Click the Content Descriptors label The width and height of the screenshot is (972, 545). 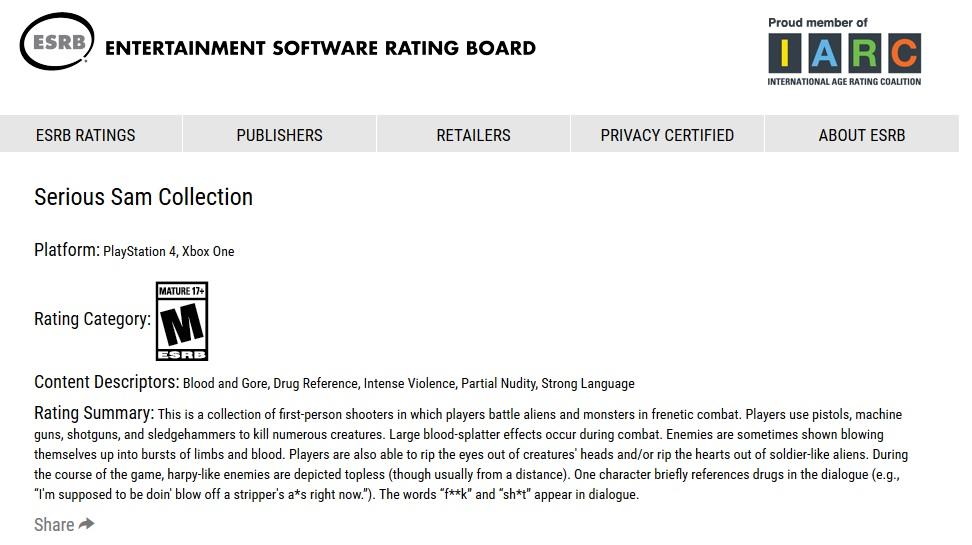click(107, 382)
